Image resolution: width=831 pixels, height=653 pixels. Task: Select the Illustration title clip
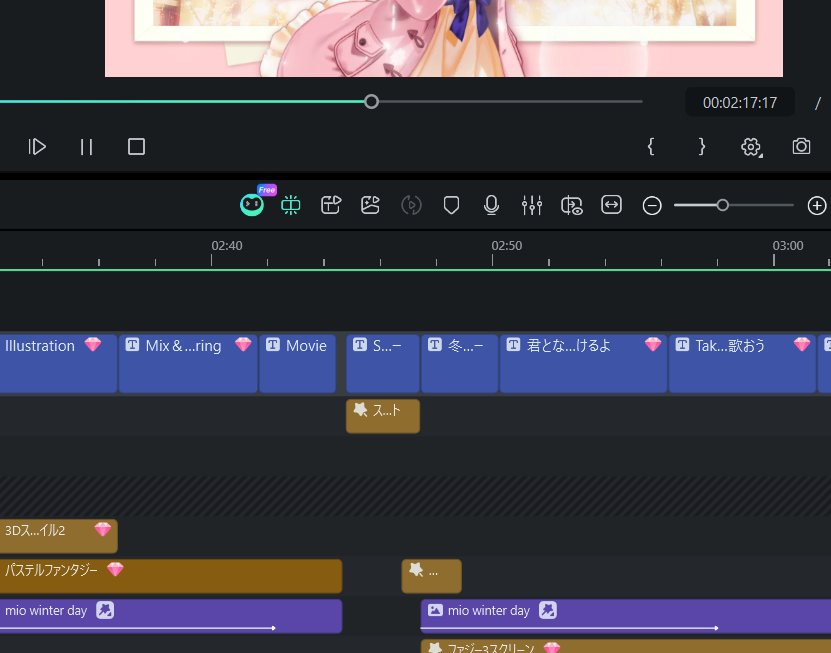pyautogui.click(x=58, y=363)
